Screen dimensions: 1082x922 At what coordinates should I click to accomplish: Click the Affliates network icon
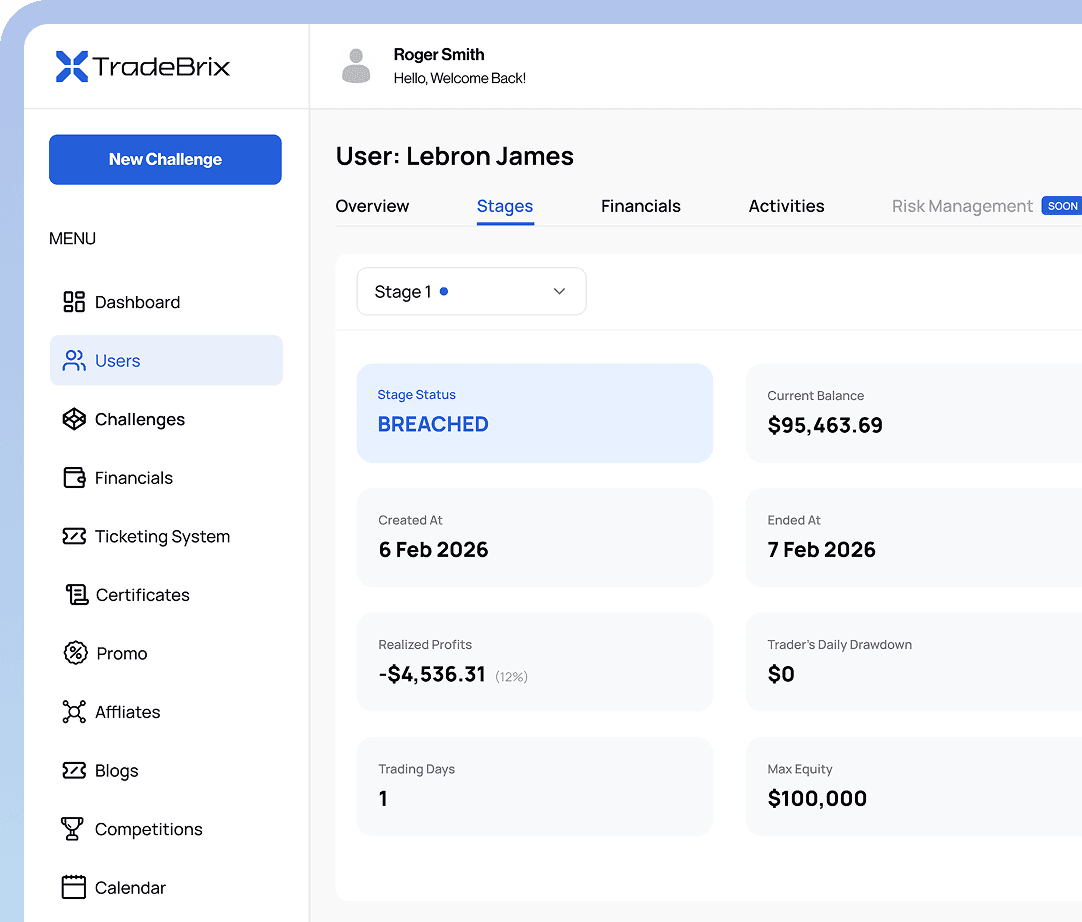[x=74, y=712]
